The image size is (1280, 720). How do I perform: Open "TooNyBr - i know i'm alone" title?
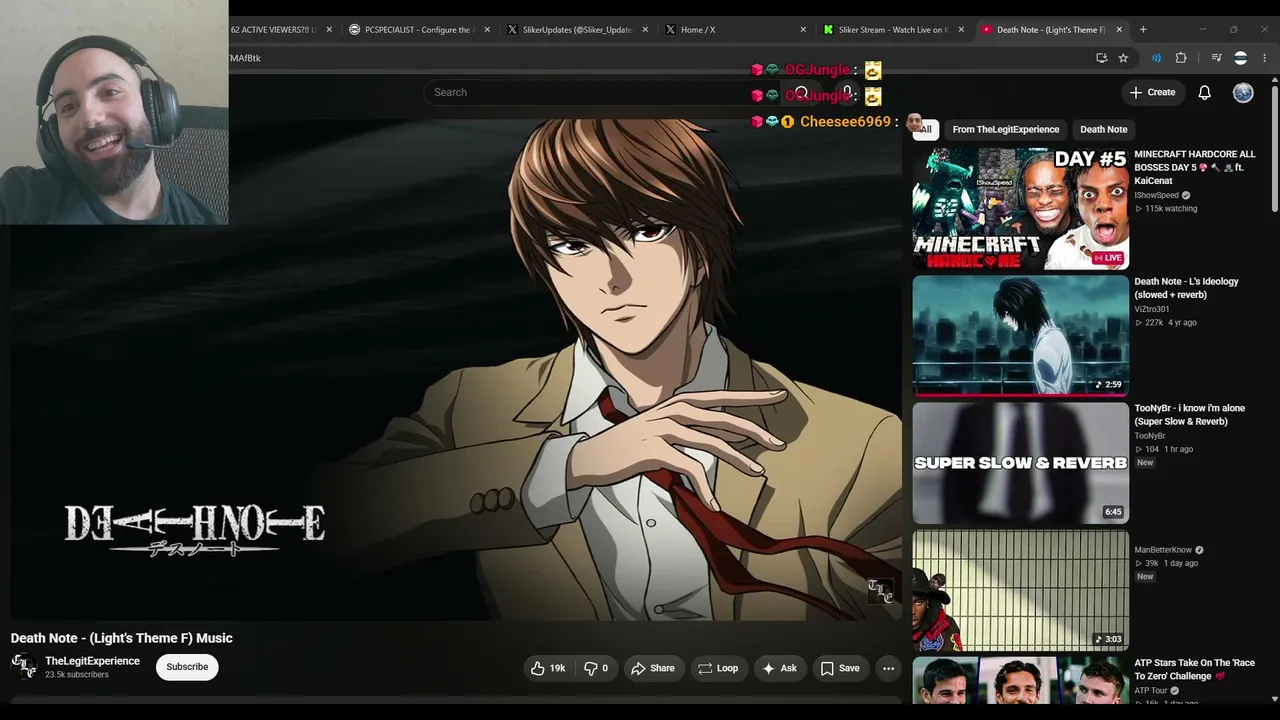pyautogui.click(x=1189, y=415)
